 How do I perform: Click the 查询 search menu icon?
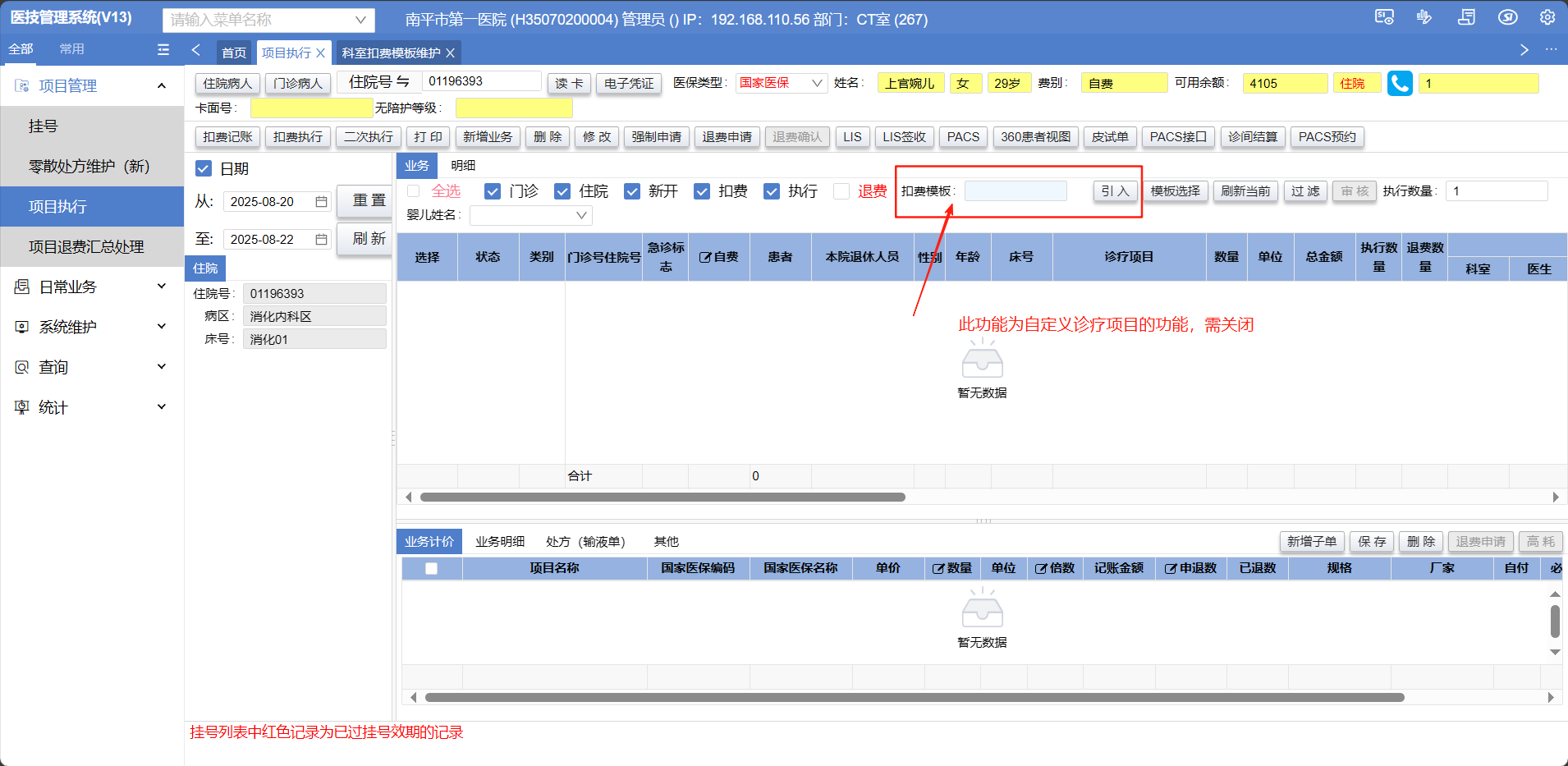tap(22, 367)
